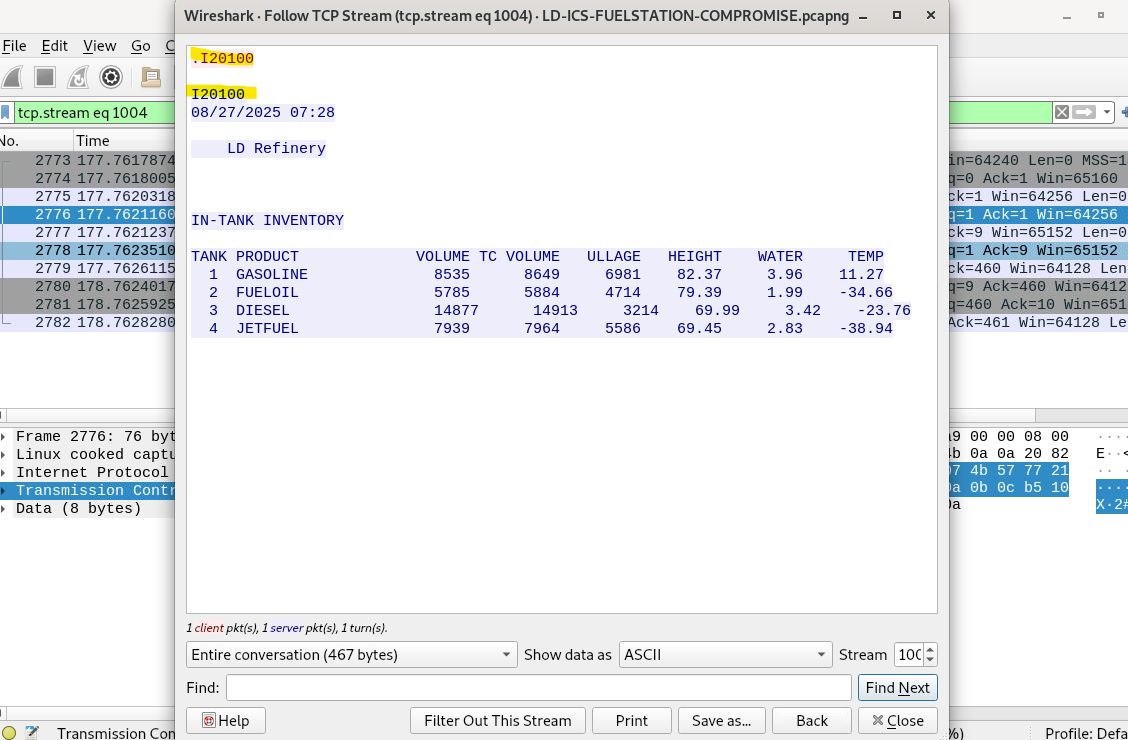Clear the display filter with X icon
Image resolution: width=1128 pixels, height=740 pixels.
pos(1061,112)
